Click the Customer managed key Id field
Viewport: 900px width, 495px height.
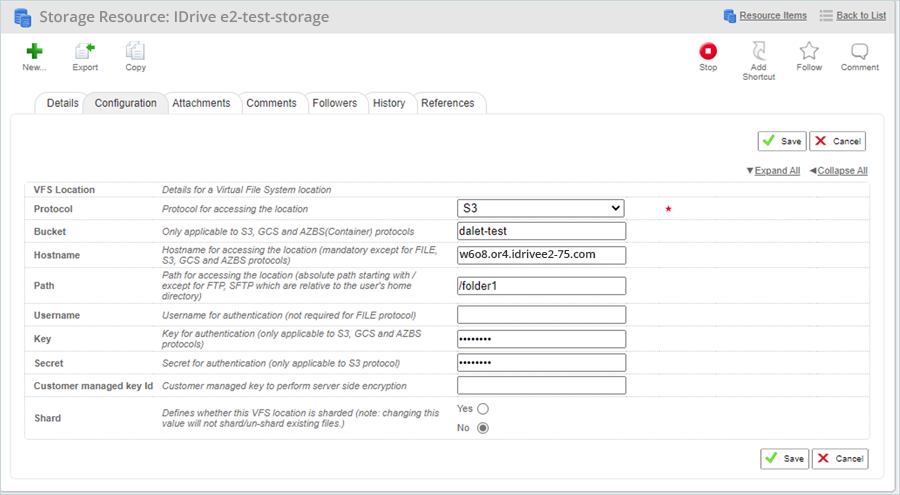(x=541, y=385)
